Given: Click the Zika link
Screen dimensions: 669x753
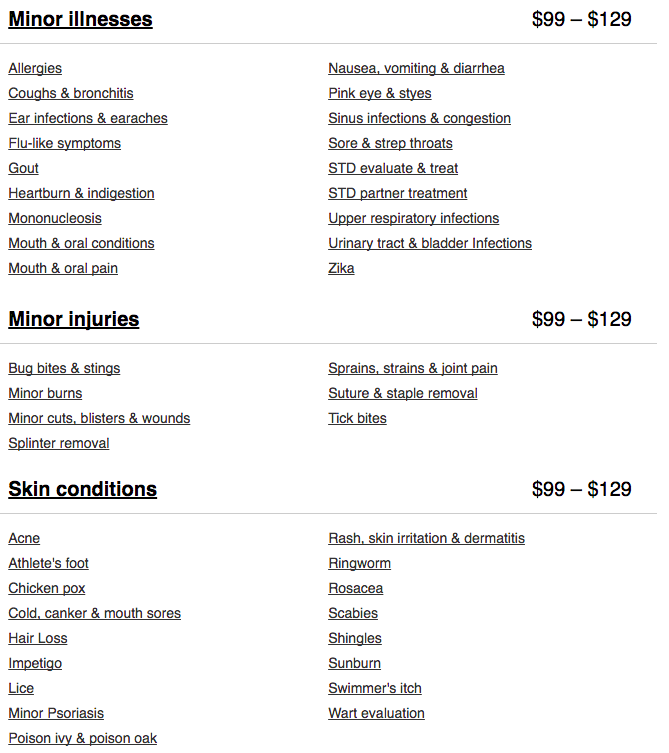Looking at the screenshot, I should coord(341,268).
